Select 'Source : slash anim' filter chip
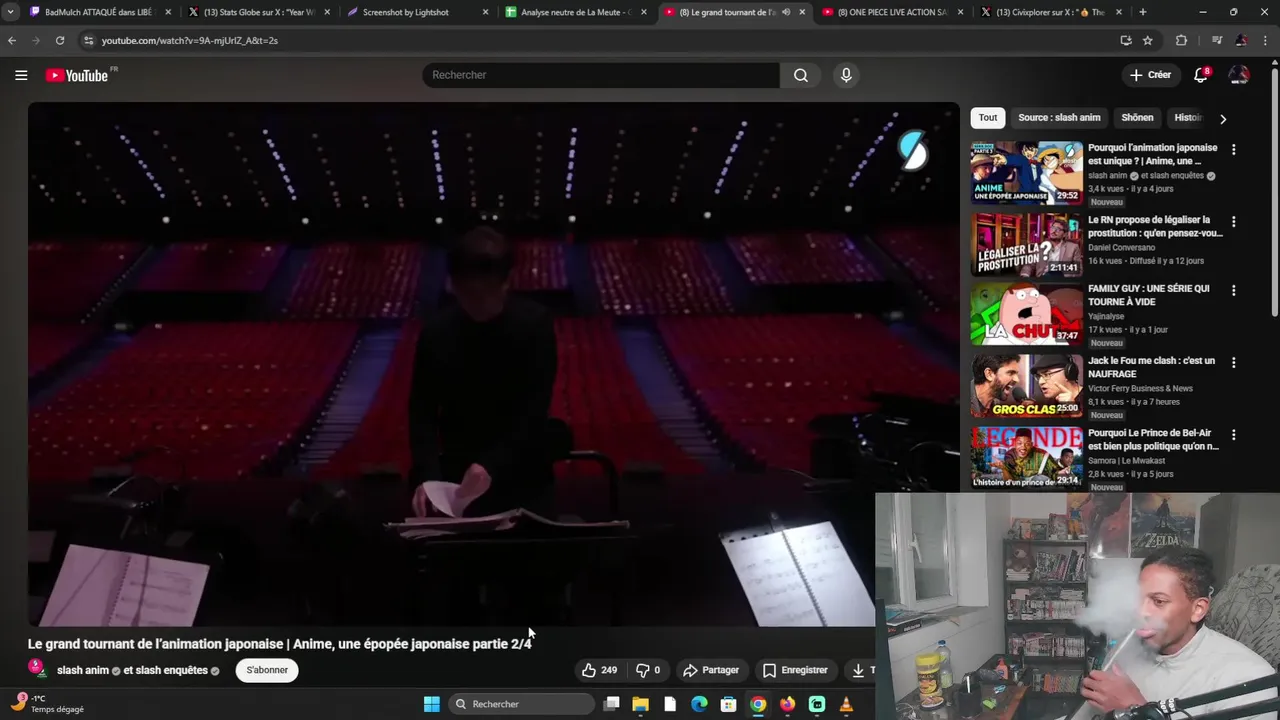Viewport: 1280px width, 720px height. click(1059, 118)
